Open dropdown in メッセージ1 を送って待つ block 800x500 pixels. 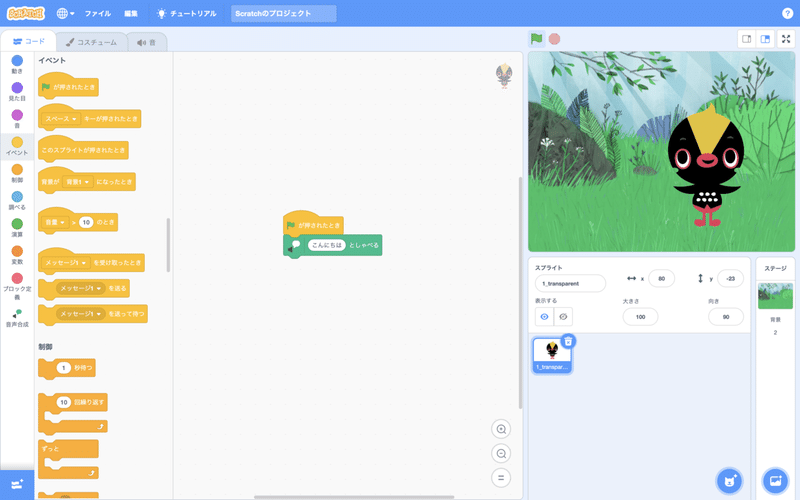(x=80, y=314)
